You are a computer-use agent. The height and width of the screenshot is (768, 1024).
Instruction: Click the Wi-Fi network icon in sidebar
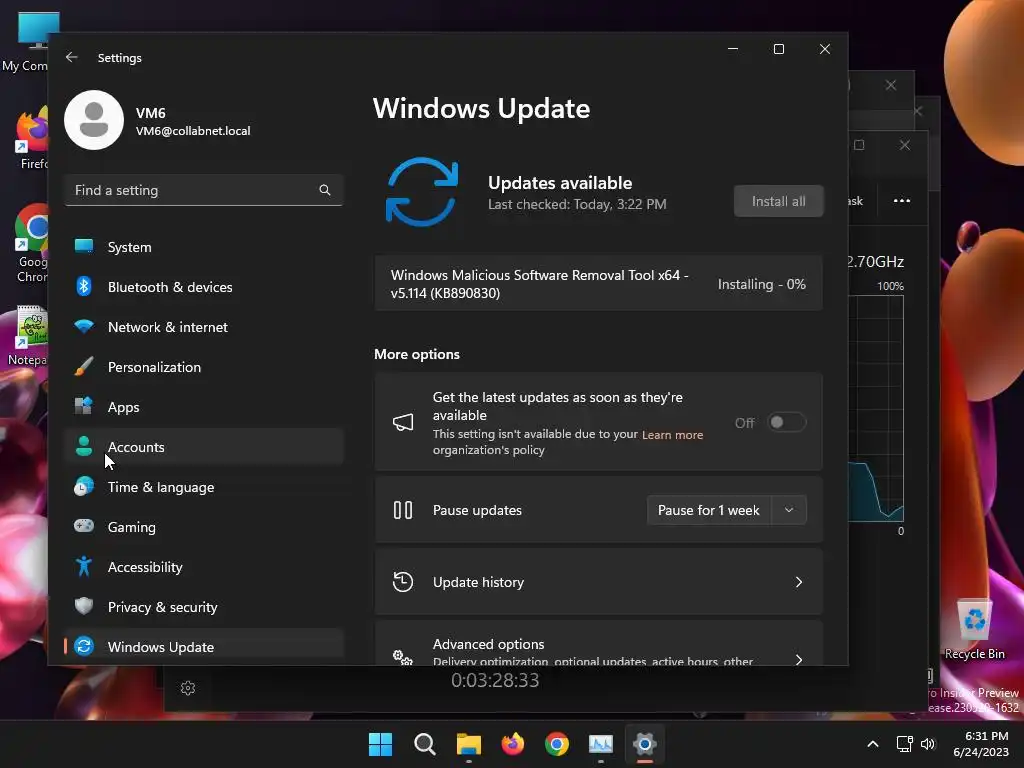[84, 326]
